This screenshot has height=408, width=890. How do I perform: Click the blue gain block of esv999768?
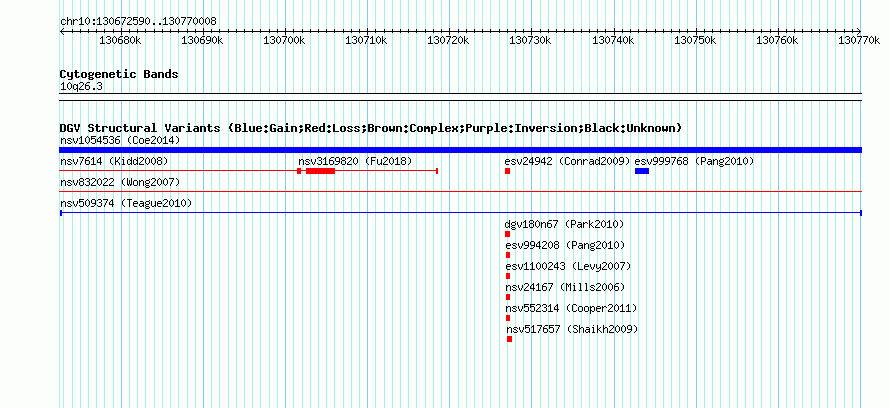point(642,171)
